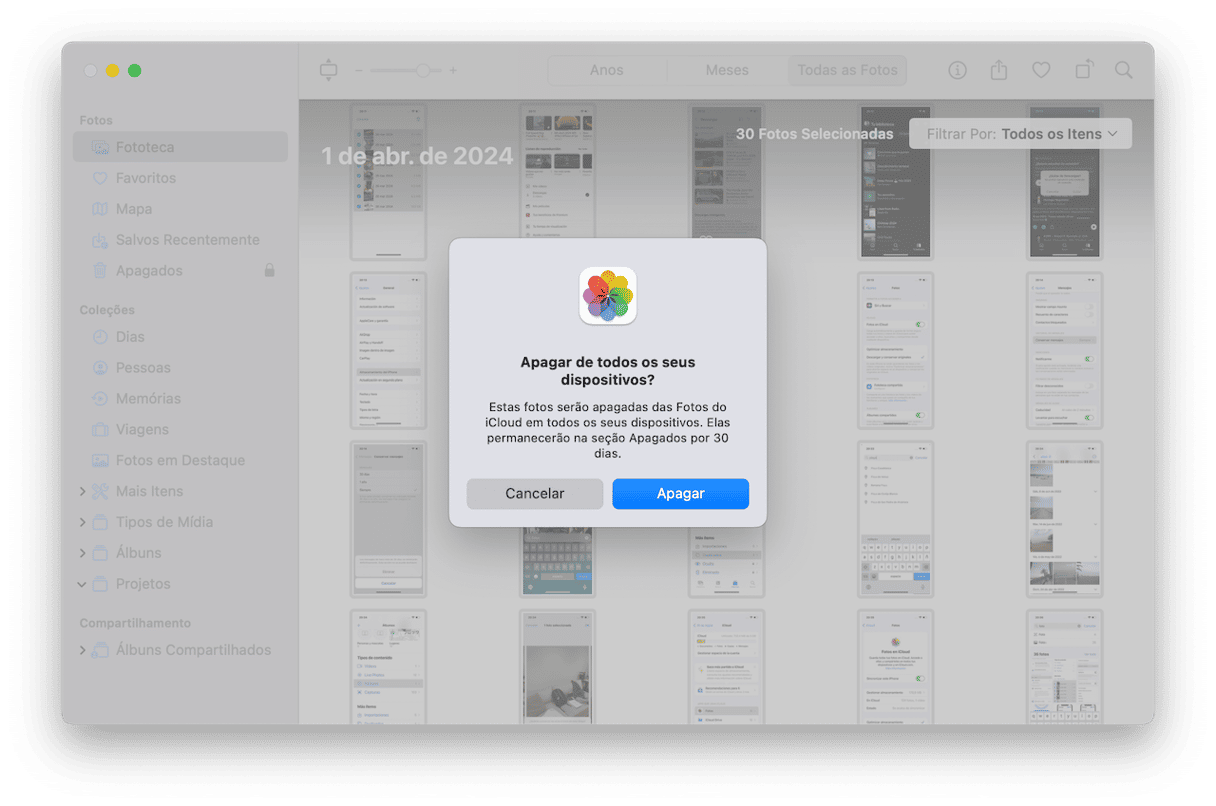Viewport: 1216px width, 806px height.
Task: Open Favoritos in the sidebar
Action: click(x=145, y=178)
